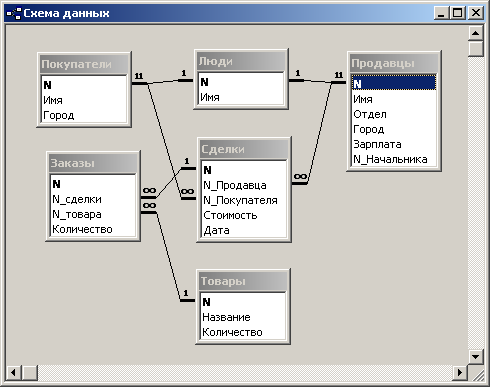The image size is (491, 387).
Task: Select field N in Заказы table
Action: [x=93, y=184]
